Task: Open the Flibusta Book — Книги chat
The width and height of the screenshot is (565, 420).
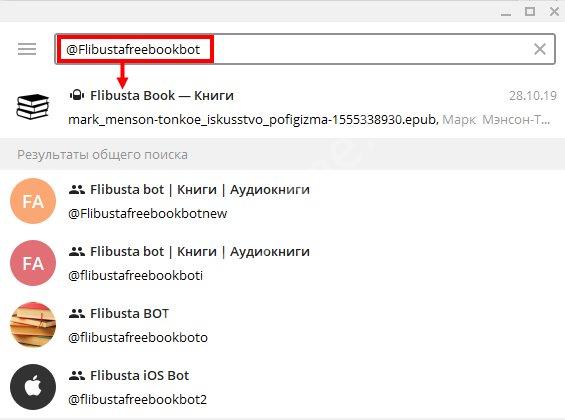Action: (282, 107)
